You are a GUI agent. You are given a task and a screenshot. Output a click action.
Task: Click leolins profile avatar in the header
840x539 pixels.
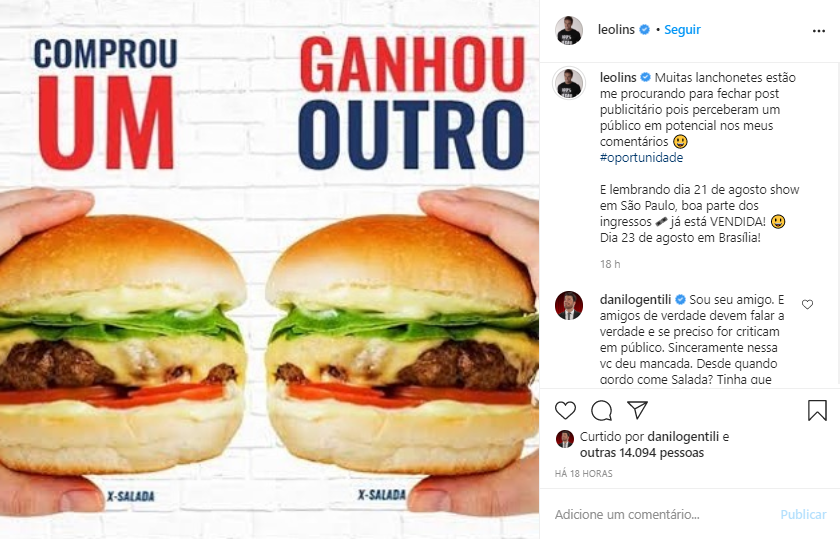[569, 30]
